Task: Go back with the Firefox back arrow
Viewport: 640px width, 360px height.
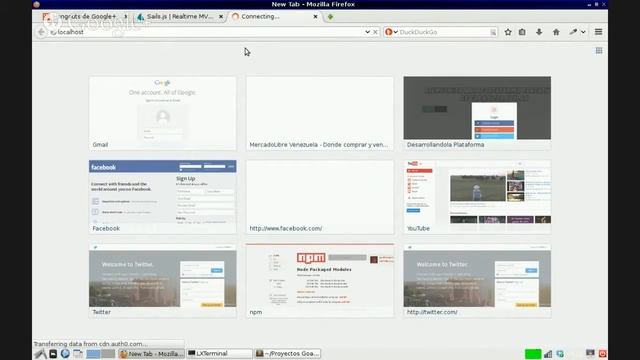Action: [41, 32]
